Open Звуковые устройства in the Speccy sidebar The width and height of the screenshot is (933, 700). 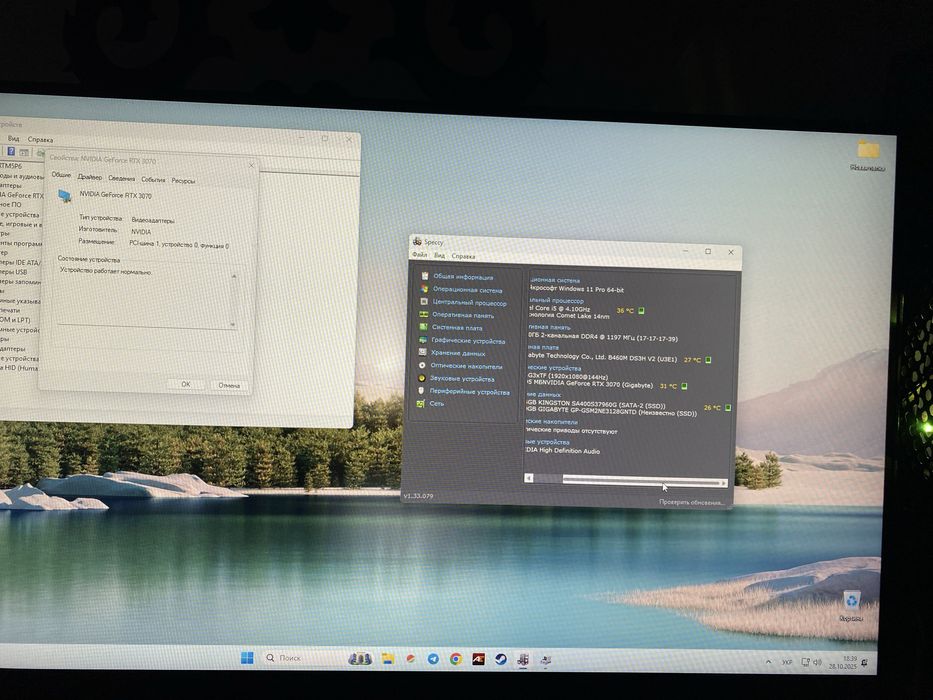(462, 379)
